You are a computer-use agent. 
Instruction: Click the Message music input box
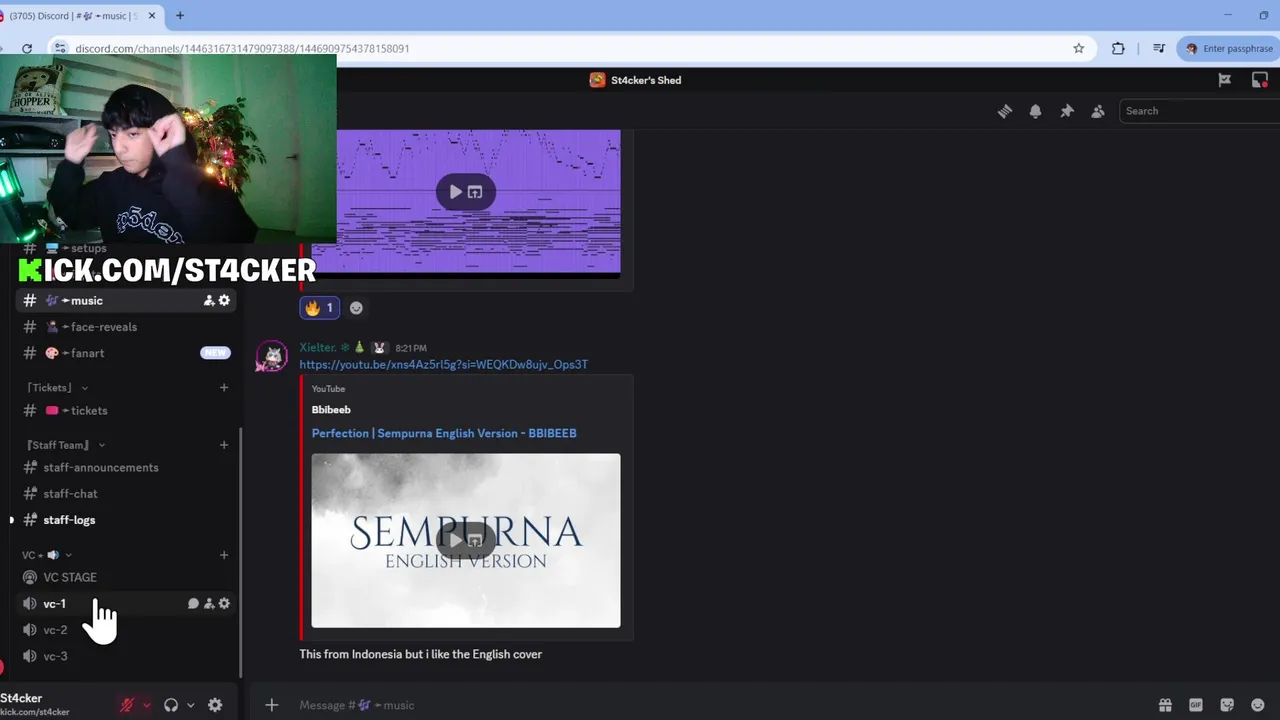[x=720, y=705]
